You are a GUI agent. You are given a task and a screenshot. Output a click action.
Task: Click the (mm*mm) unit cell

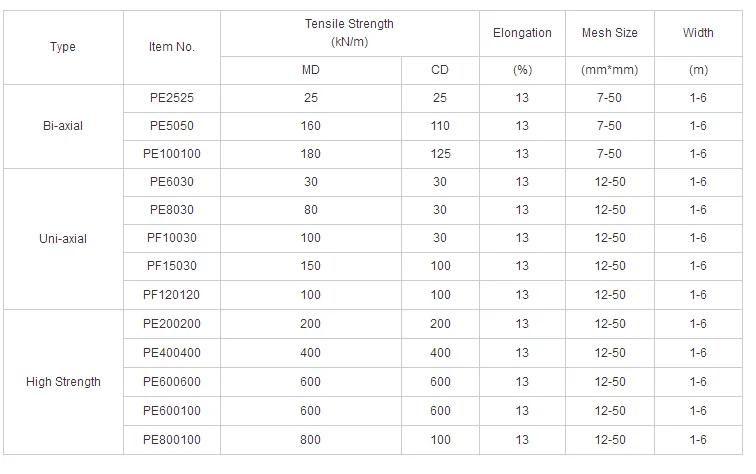pyautogui.click(x=610, y=70)
